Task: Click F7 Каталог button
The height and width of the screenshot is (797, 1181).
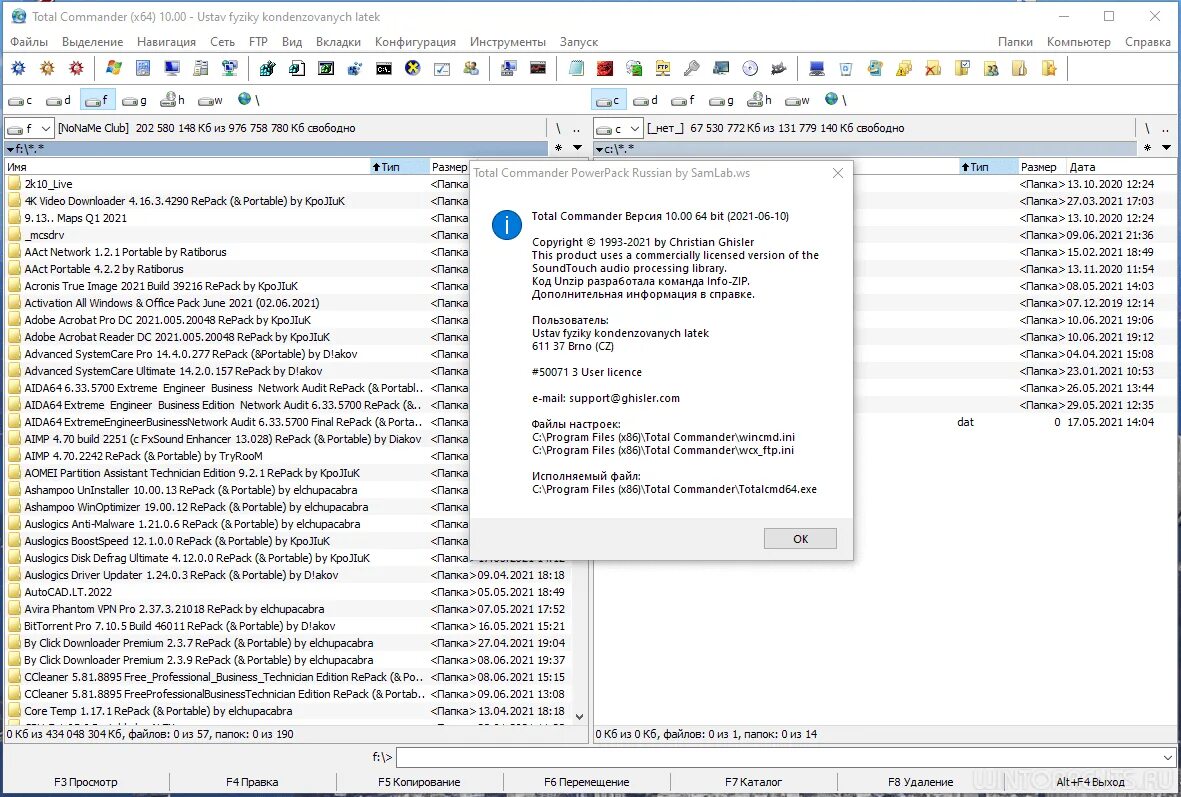Action: tap(753, 782)
